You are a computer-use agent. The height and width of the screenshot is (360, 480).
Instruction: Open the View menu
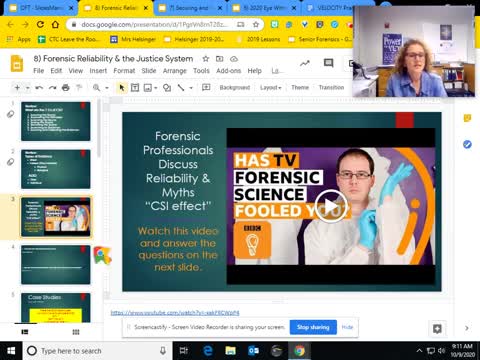pyautogui.click(x=76, y=71)
